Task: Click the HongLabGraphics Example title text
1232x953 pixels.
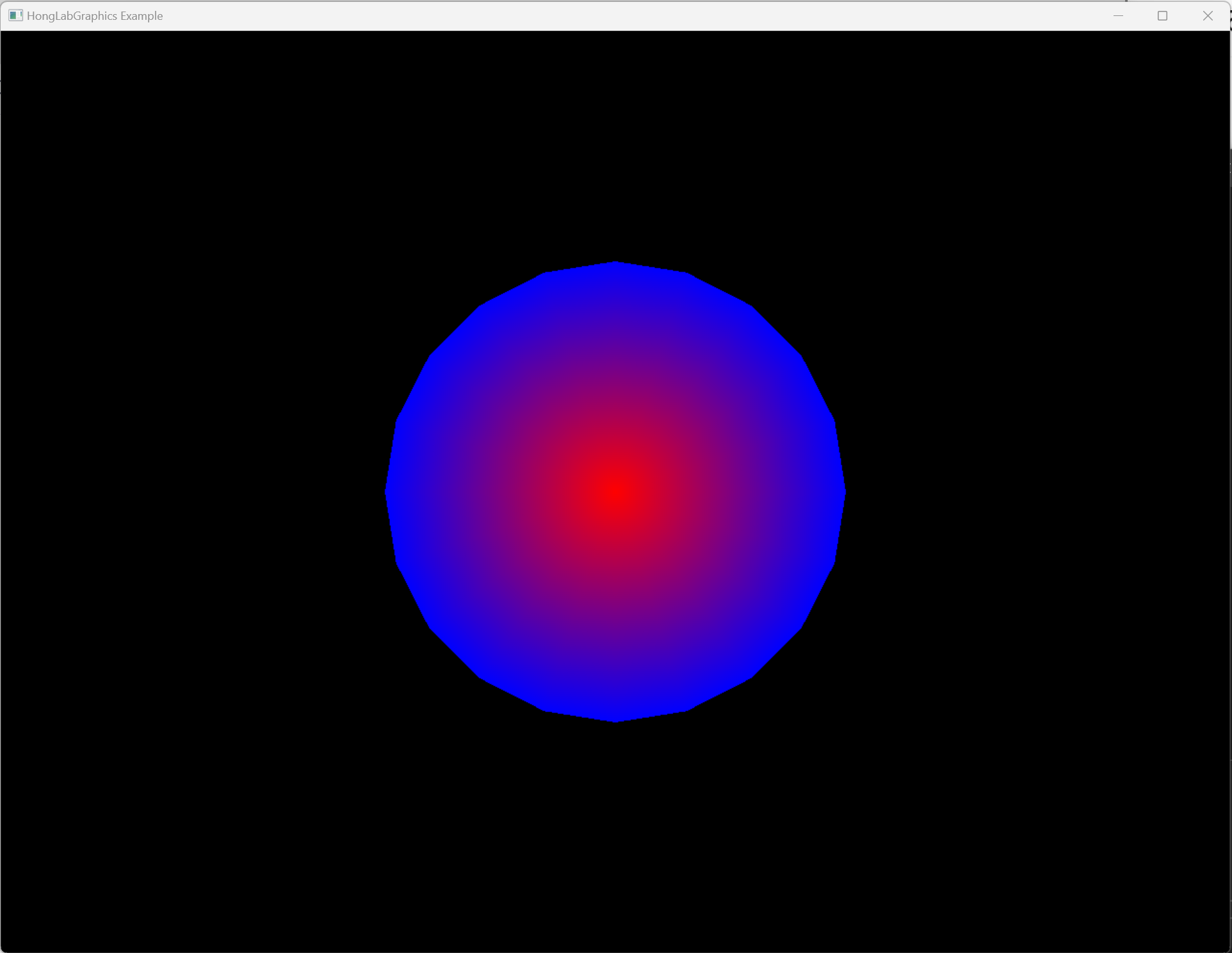Action: coord(95,15)
